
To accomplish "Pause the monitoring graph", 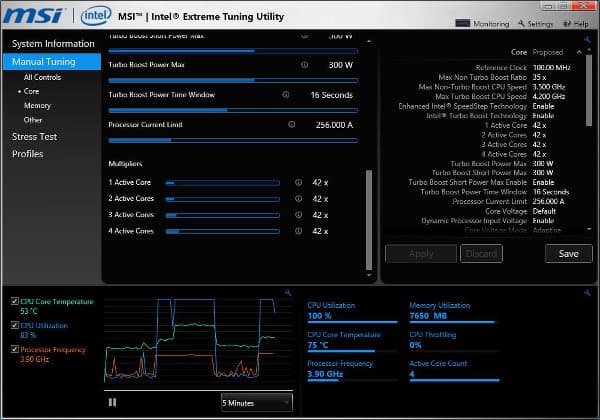I will click(112, 402).
